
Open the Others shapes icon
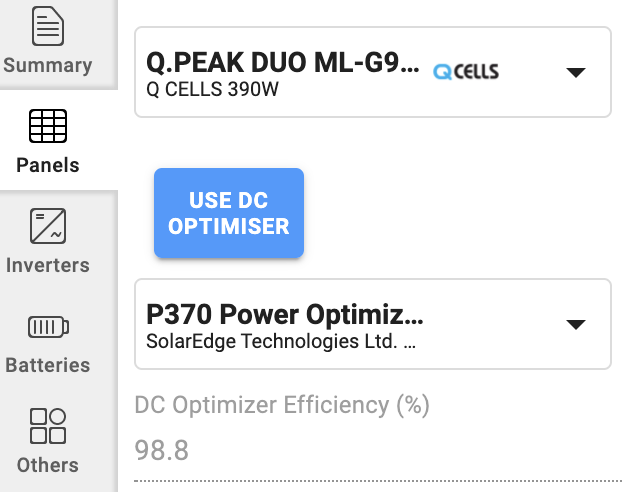[48, 426]
